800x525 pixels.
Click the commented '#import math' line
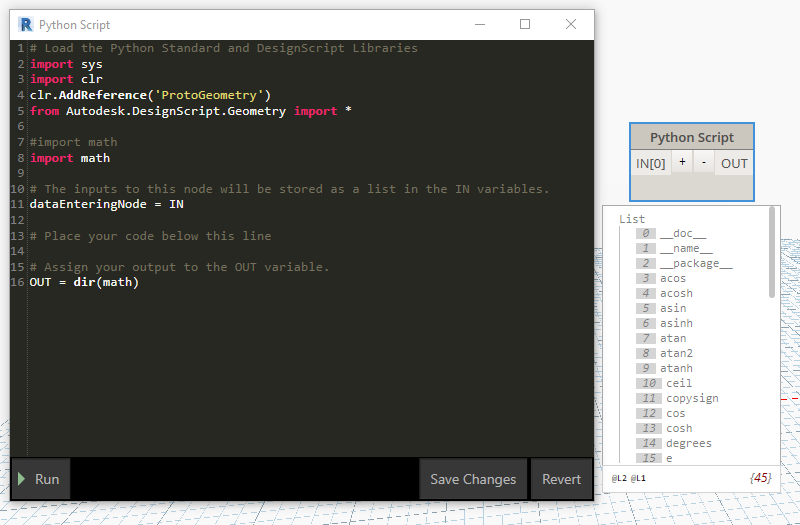73,142
